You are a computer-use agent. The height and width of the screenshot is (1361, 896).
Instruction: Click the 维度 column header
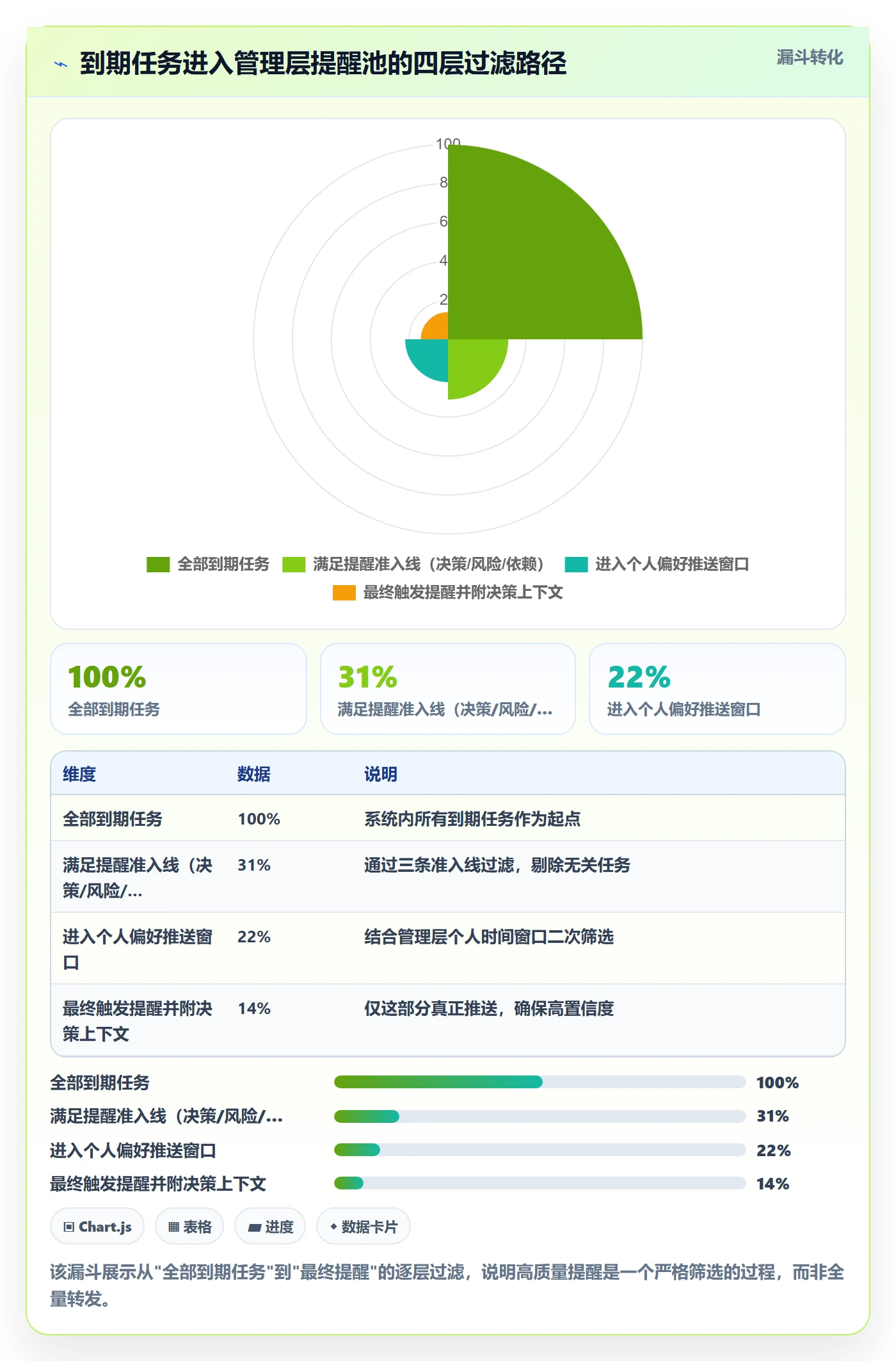79,774
